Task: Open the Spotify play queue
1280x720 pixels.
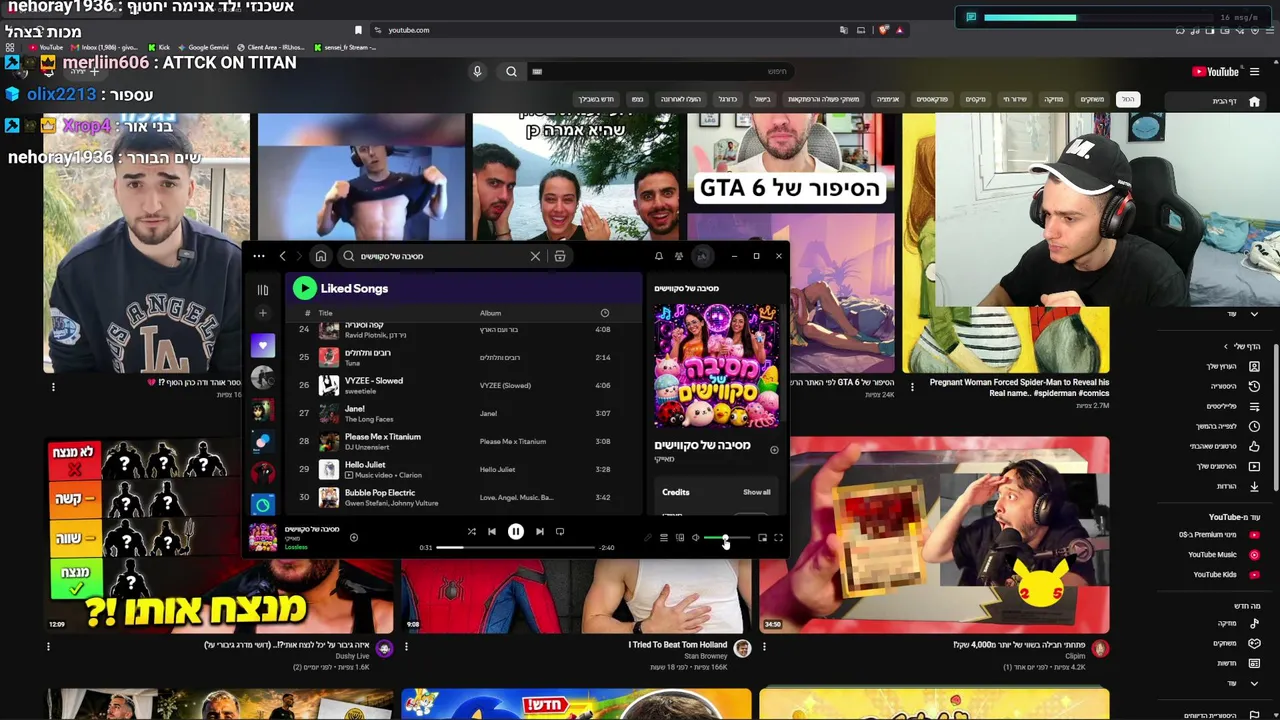Action: click(x=663, y=538)
